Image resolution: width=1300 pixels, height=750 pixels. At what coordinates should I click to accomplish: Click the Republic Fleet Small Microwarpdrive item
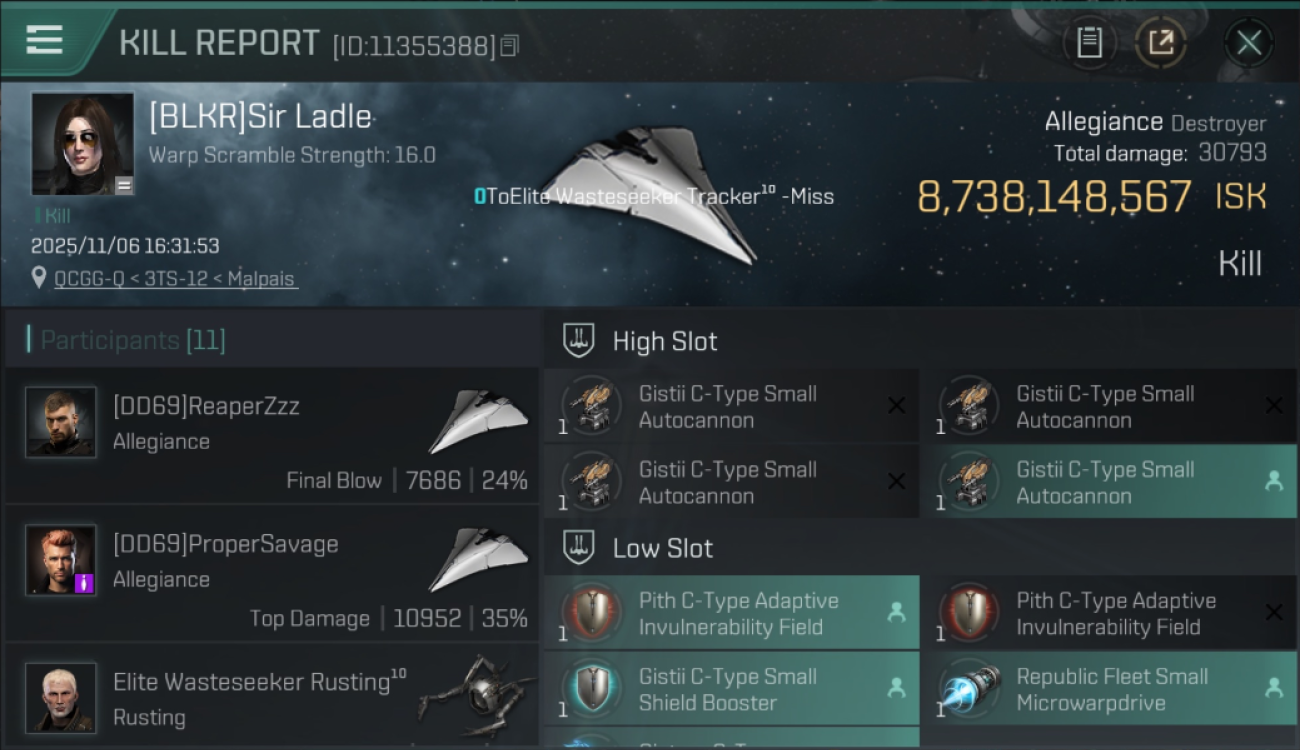click(1108, 689)
